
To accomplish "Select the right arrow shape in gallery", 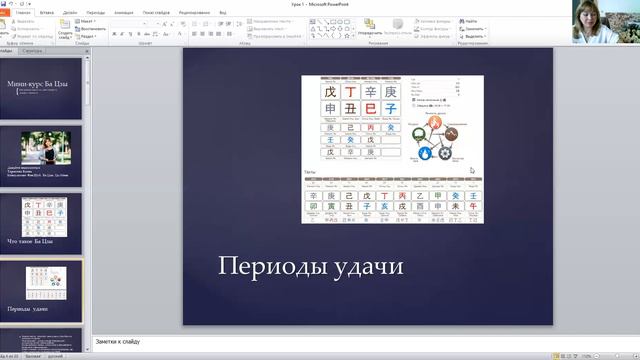I will [x=333, y=29].
